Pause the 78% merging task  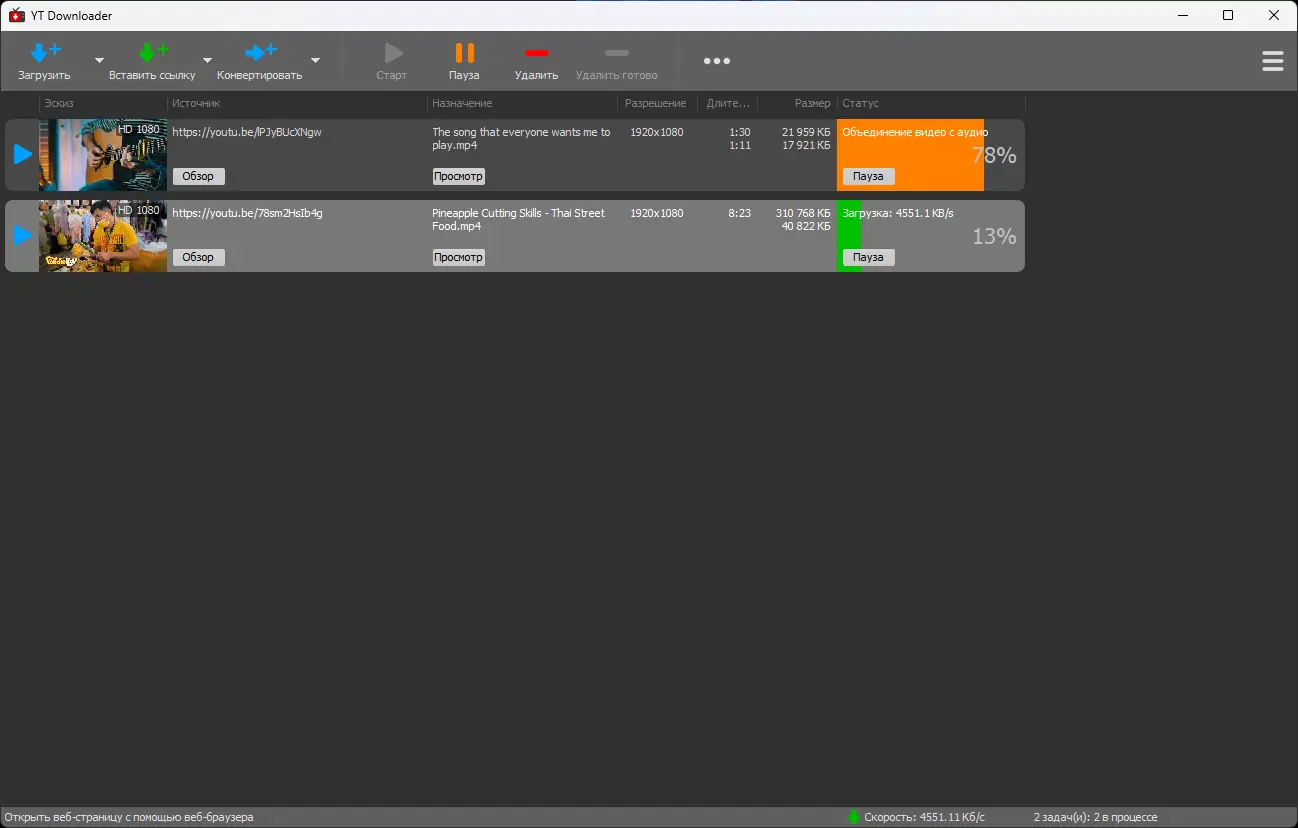click(868, 176)
